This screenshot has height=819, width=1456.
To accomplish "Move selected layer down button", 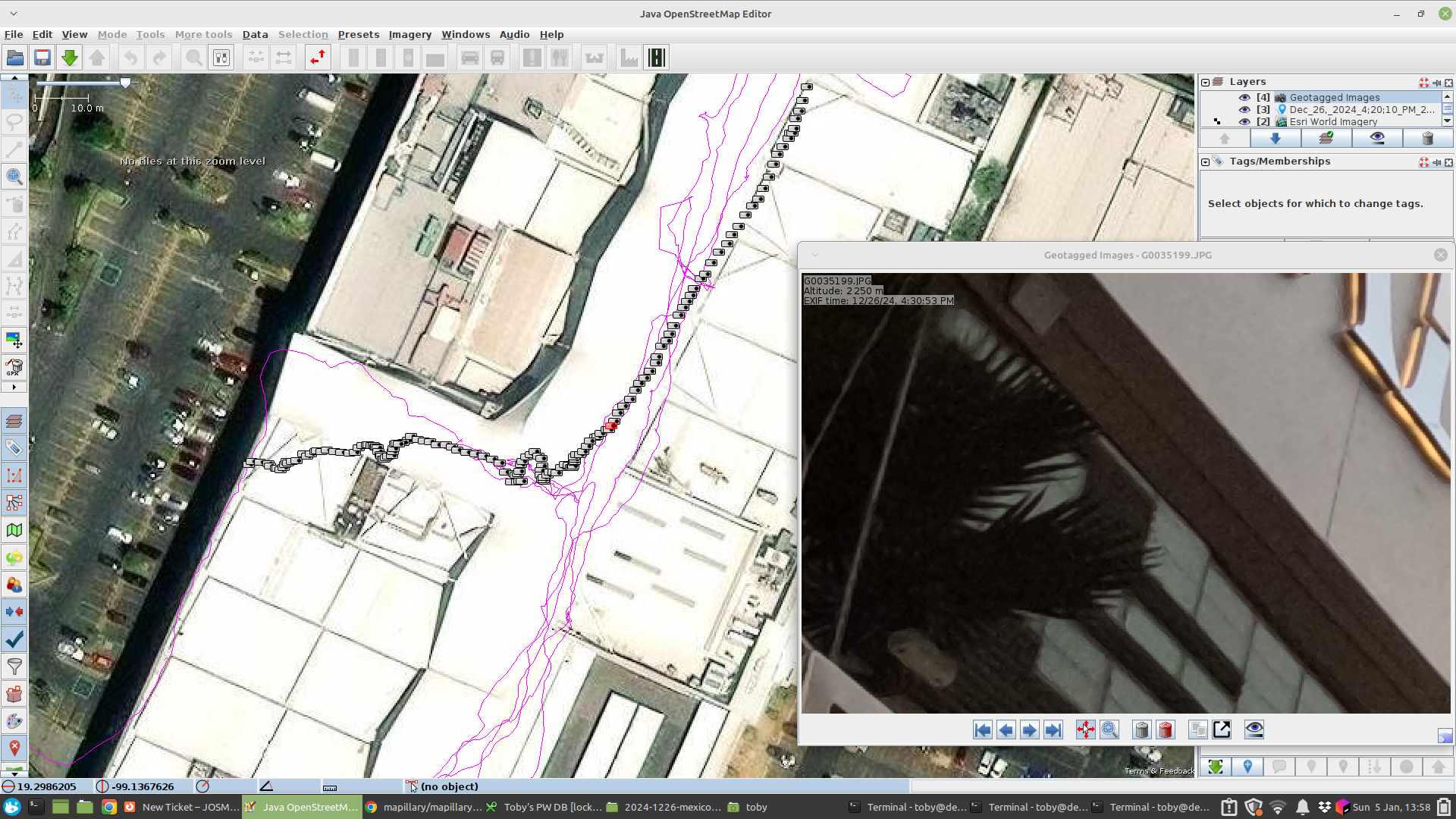I will pos(1275,138).
